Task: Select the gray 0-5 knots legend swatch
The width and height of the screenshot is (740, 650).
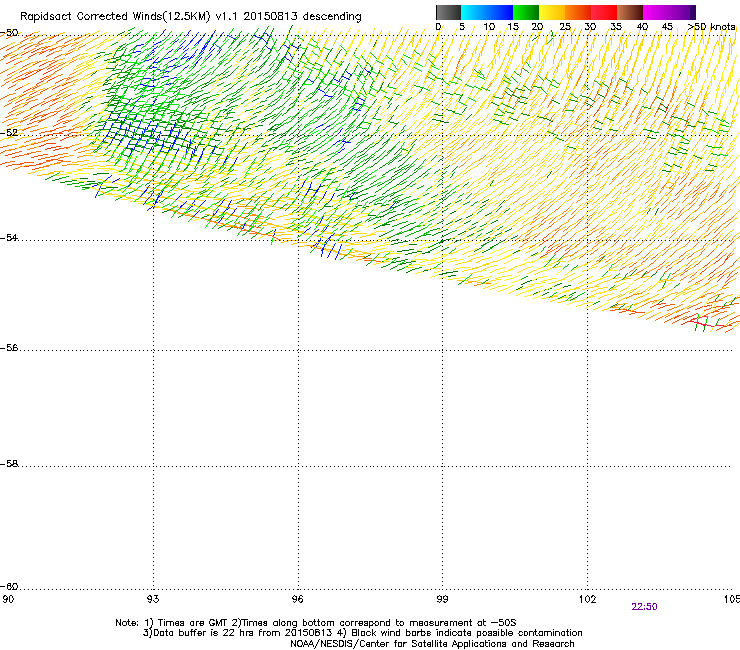Action: (x=448, y=12)
